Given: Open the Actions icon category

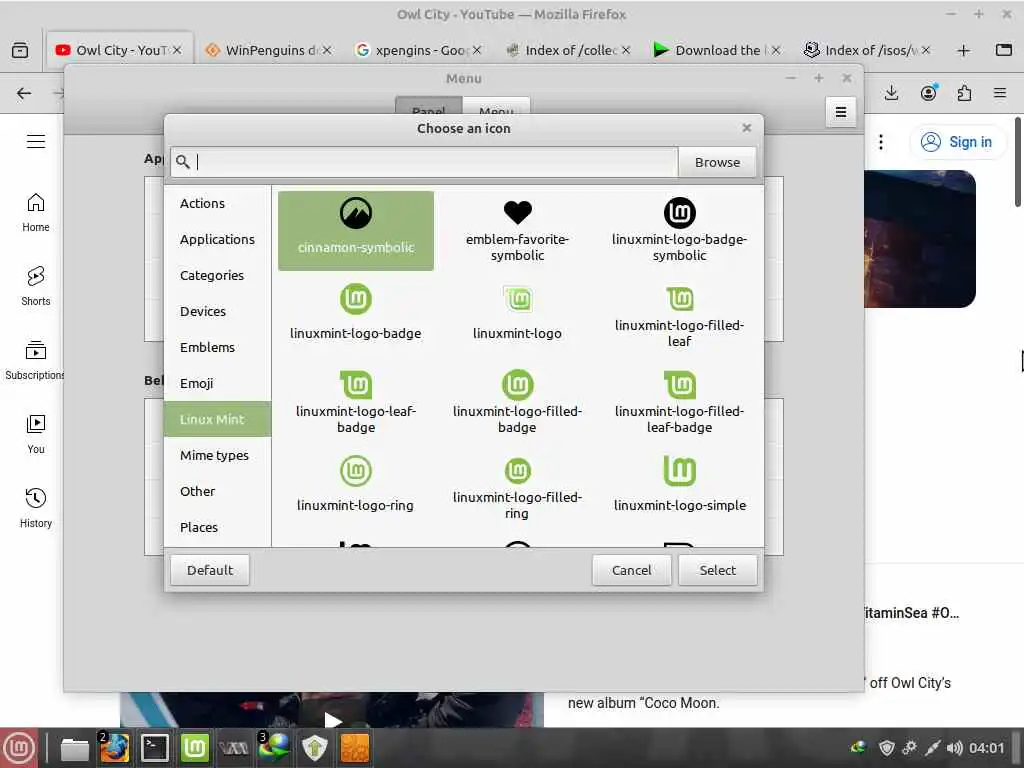Looking at the screenshot, I should point(217,203).
